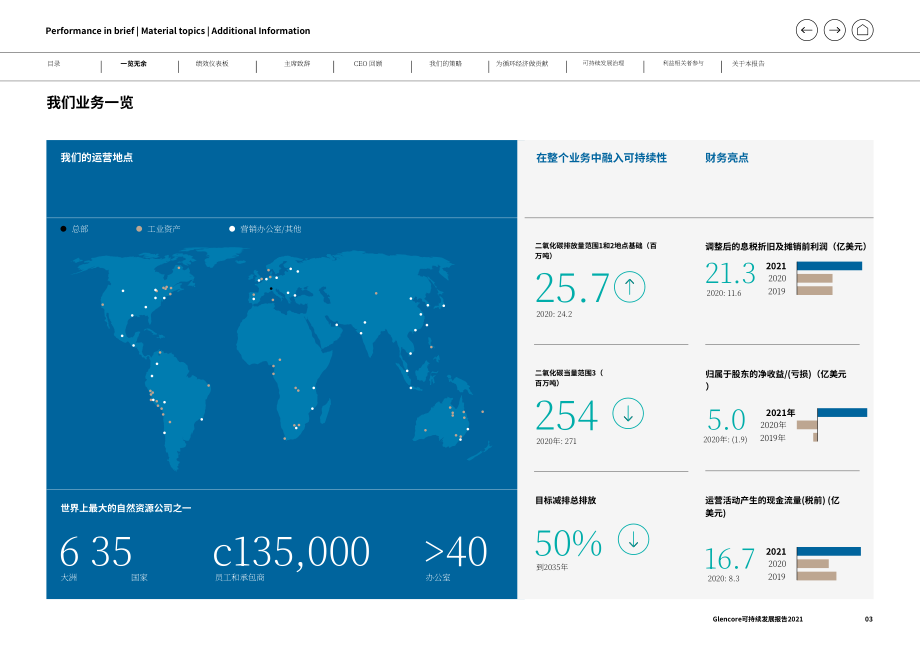The height and width of the screenshot is (651, 920).
Task: Click the 员工和承包商 label
Action: [239, 578]
